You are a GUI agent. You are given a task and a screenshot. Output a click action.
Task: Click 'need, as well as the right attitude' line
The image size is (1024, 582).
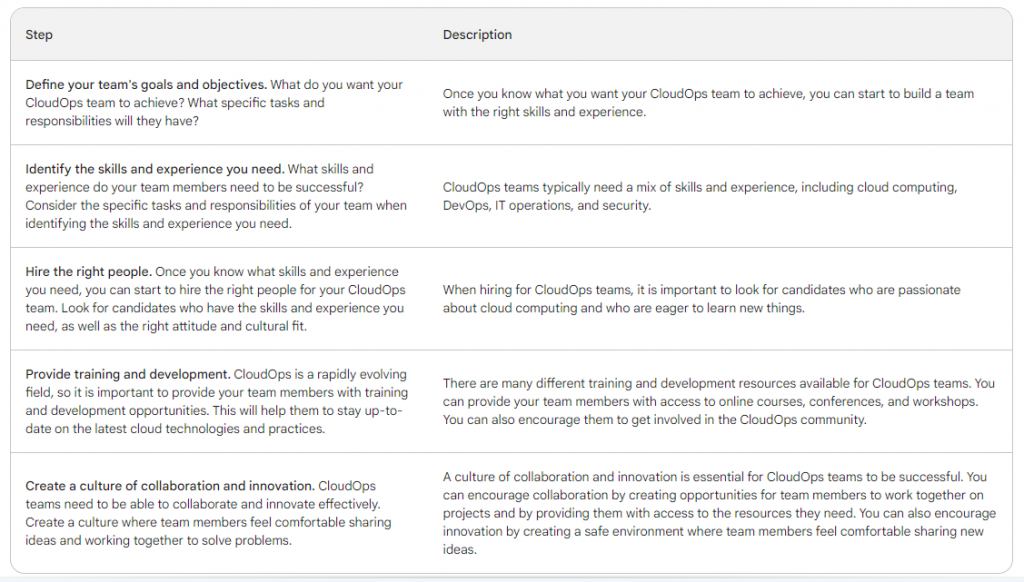point(166,326)
